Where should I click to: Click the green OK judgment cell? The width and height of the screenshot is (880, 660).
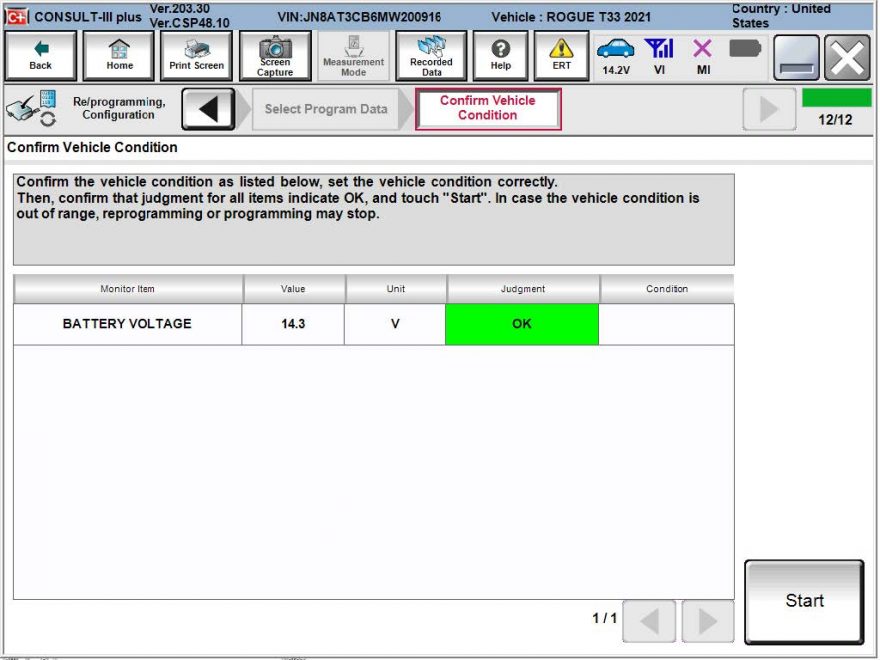[522, 323]
